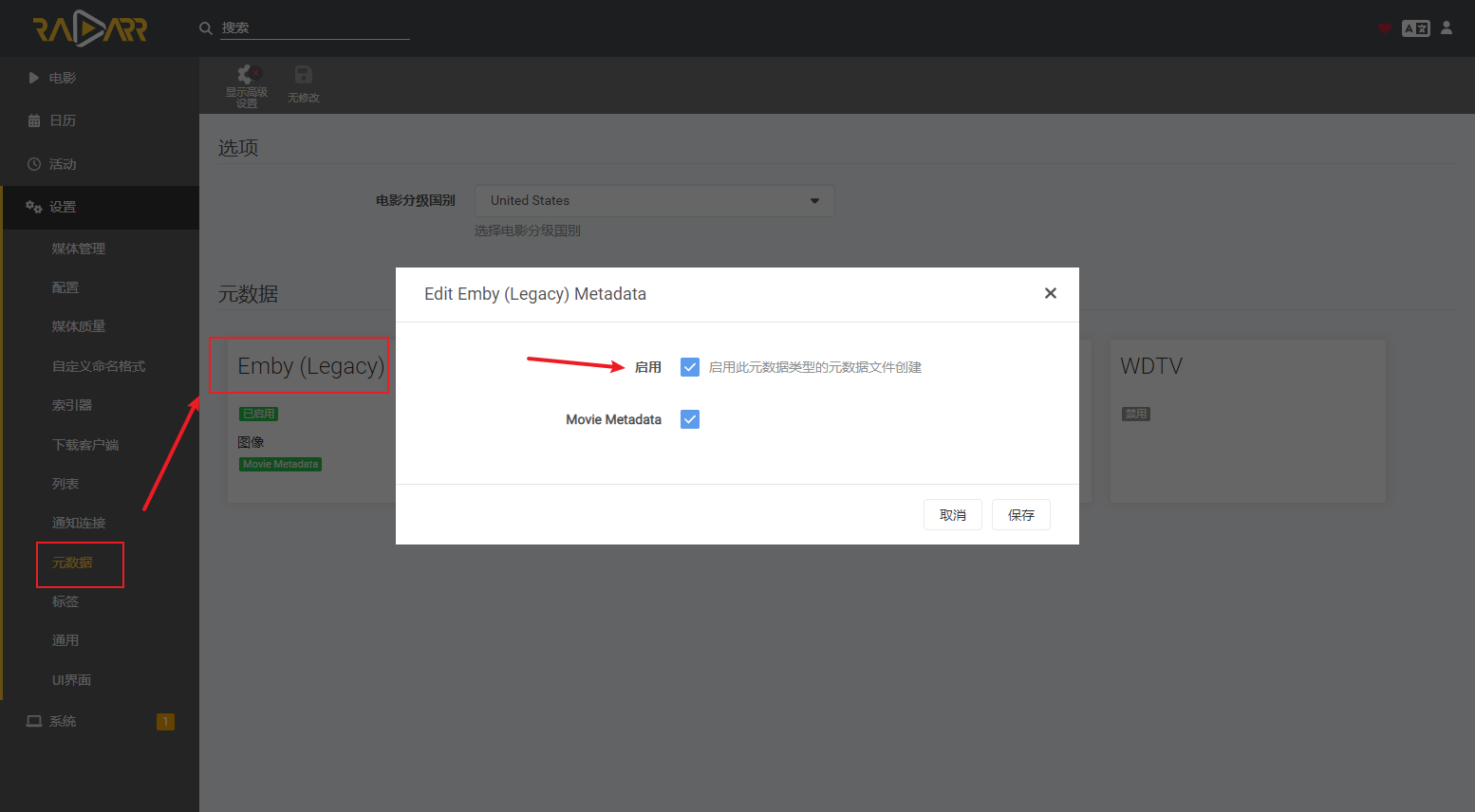
Task: Go to 配置 settings page
Action: 65,287
